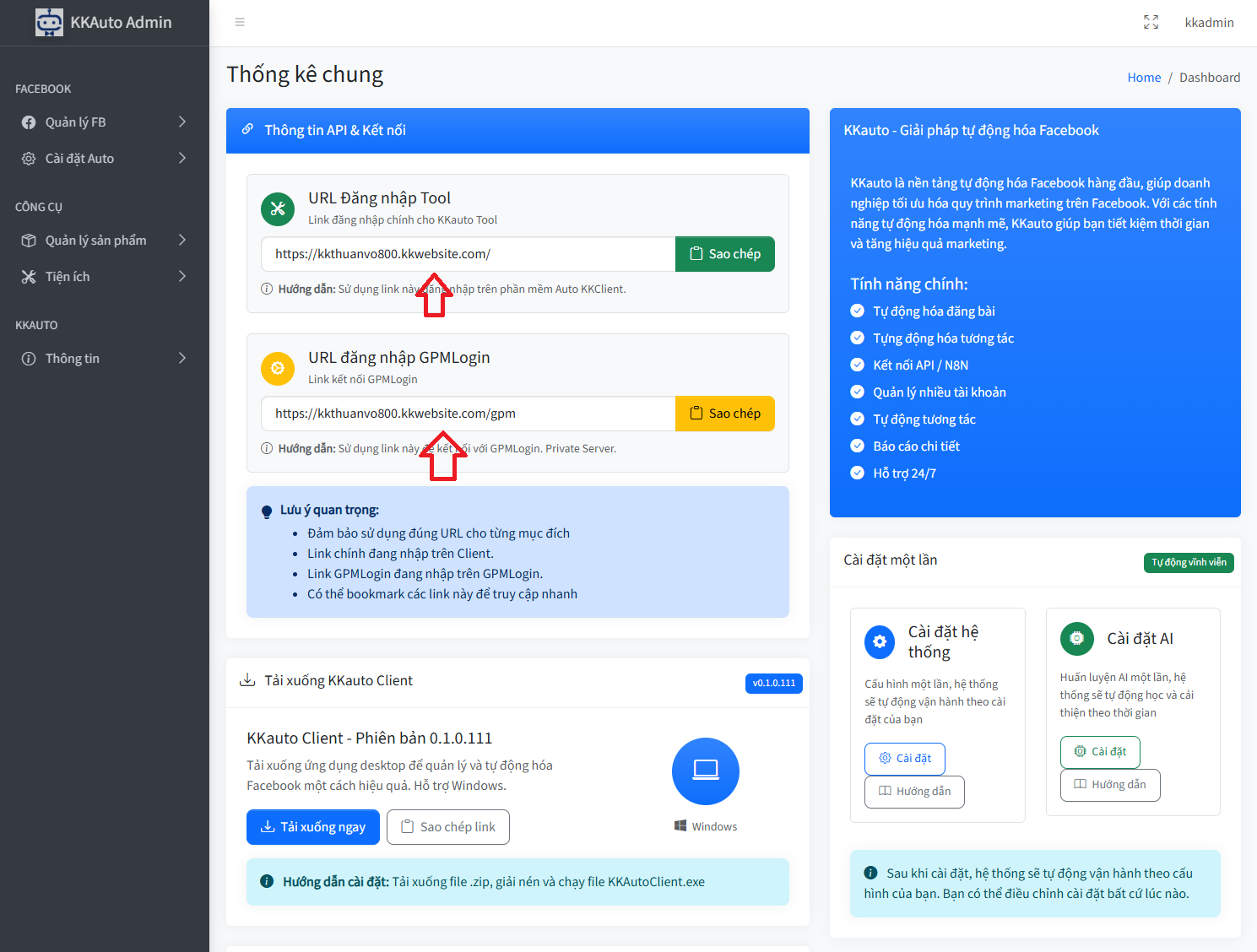Click the info icon beside Hướng dẫn cài đặt

point(267,881)
